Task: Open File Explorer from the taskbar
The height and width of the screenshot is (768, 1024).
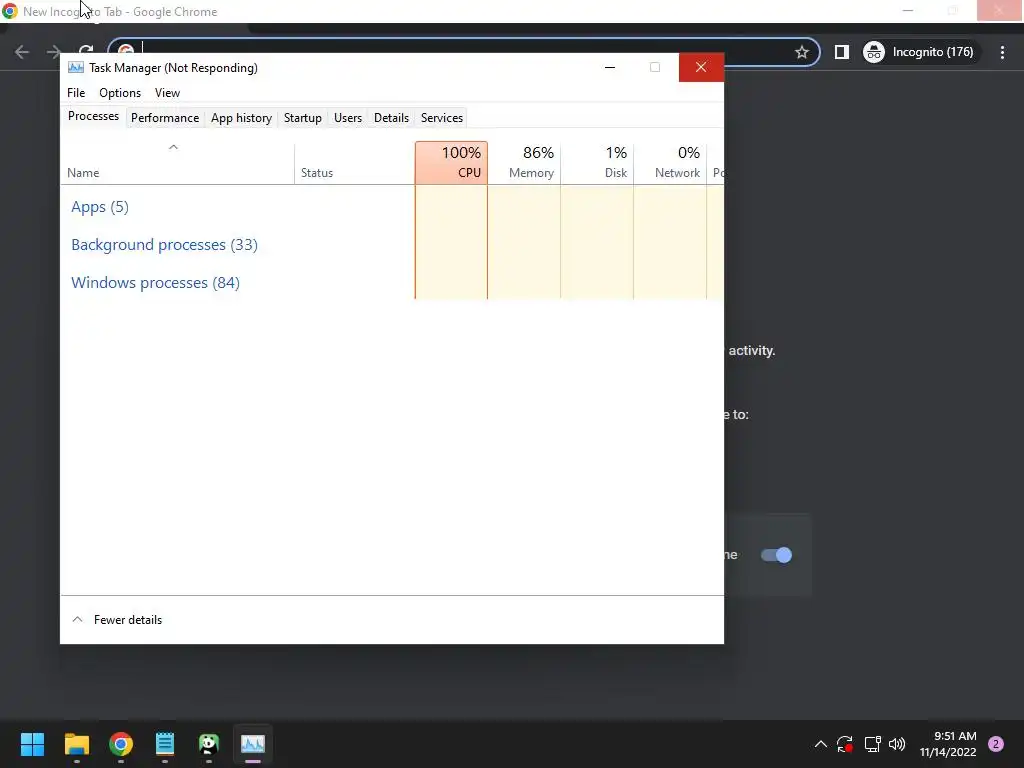Action: pos(76,744)
